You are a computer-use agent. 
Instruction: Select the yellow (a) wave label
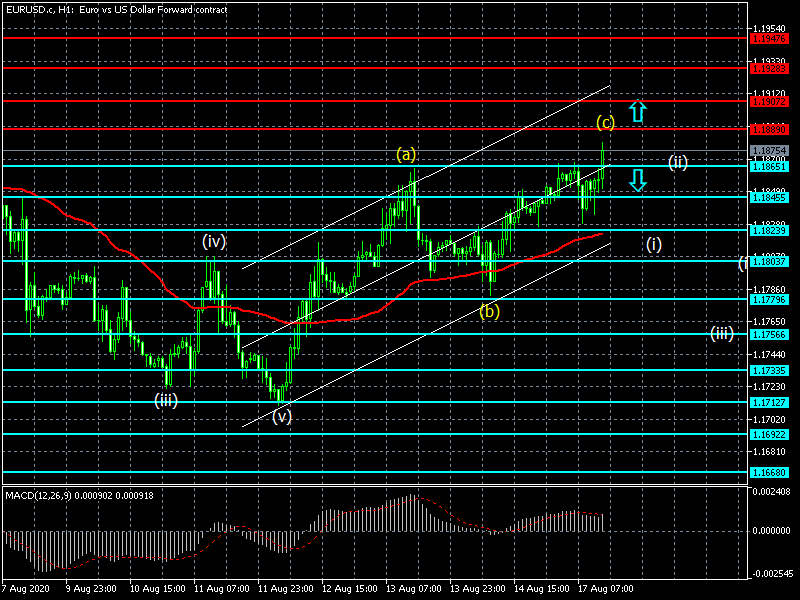pyautogui.click(x=406, y=154)
